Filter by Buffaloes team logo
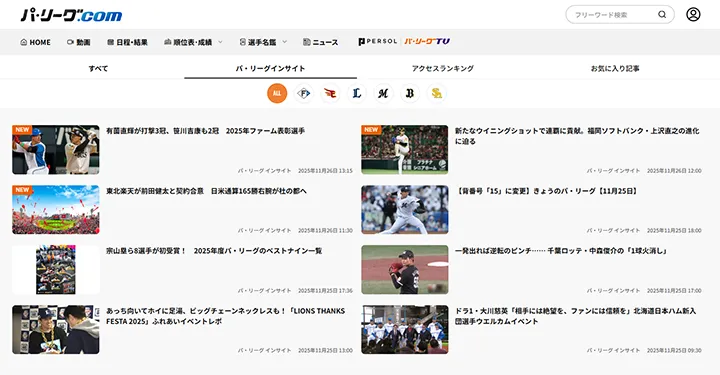The image size is (720, 375). coord(410,93)
